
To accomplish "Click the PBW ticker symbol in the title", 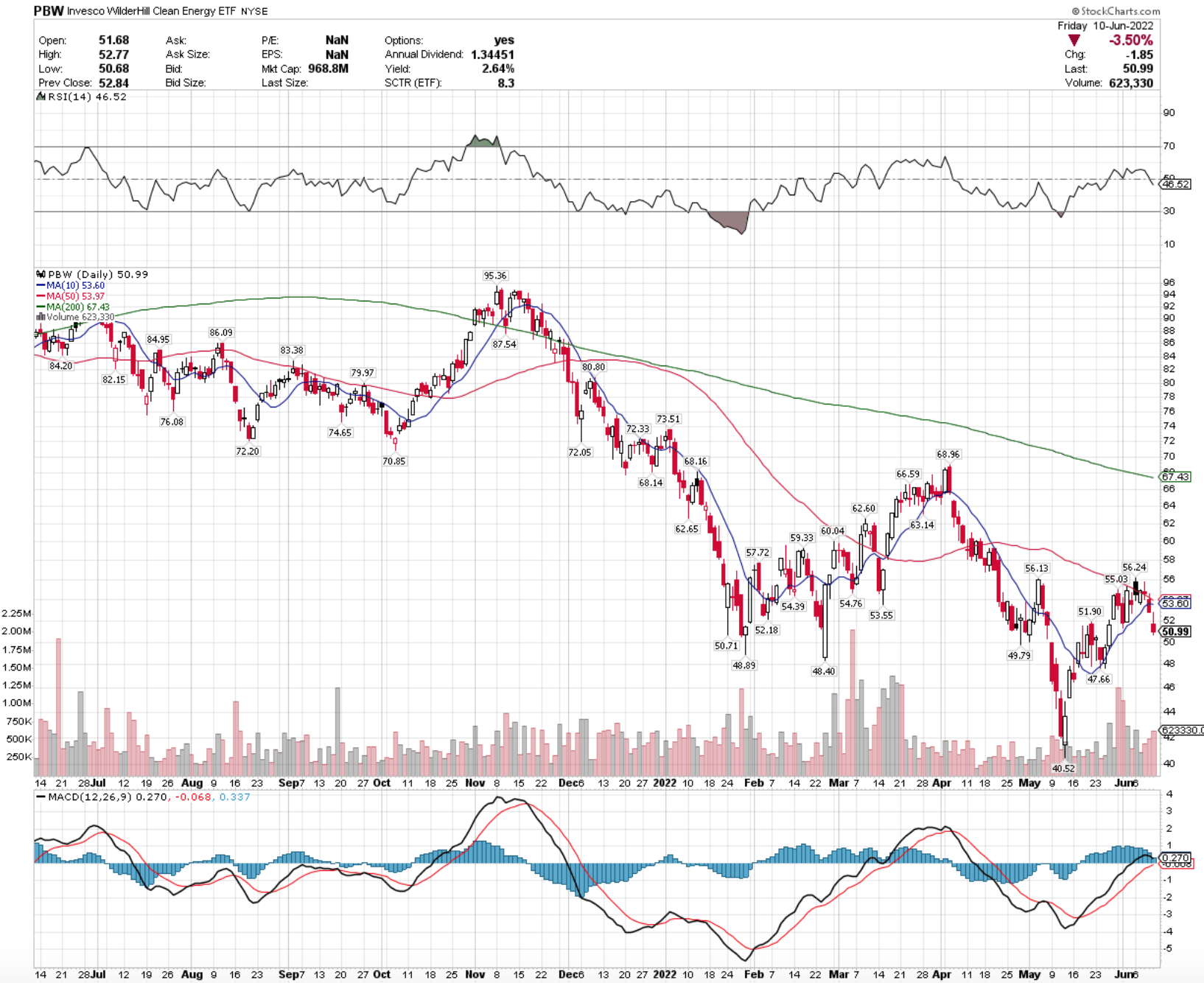I will click(x=49, y=11).
